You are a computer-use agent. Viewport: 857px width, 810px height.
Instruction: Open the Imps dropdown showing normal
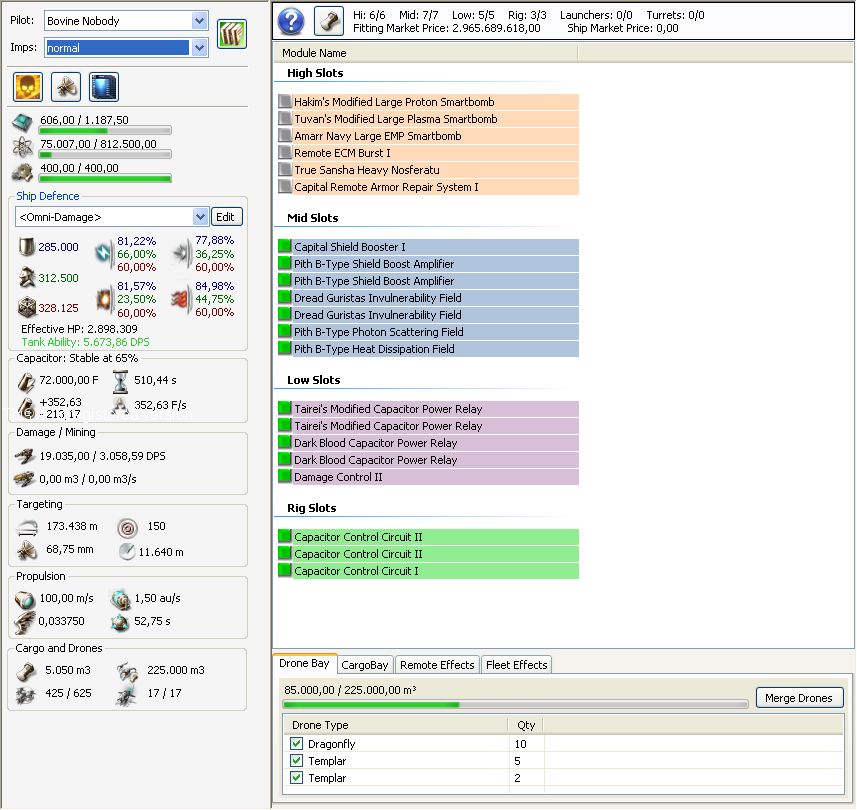[126, 48]
